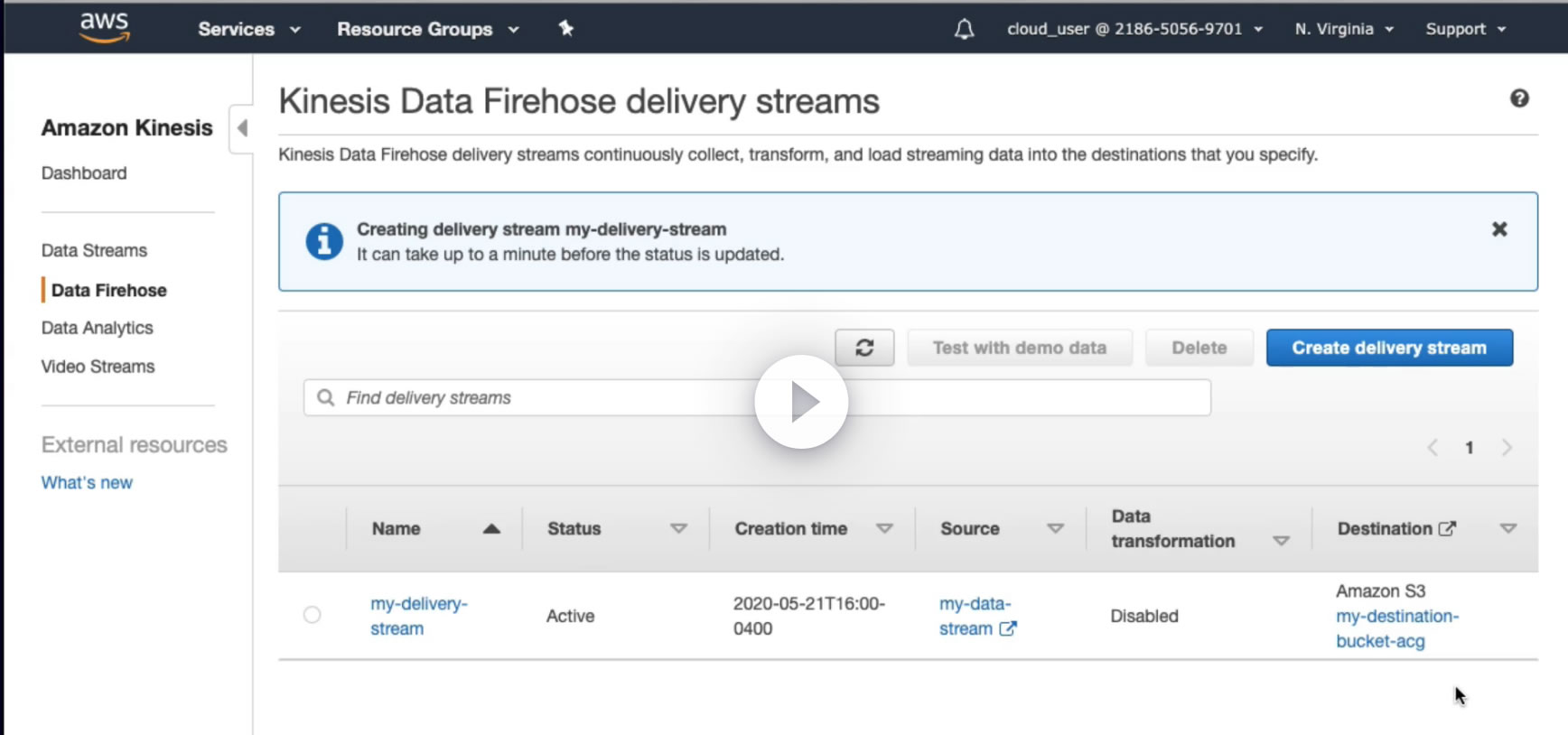
Task: Play the video overlay button
Action: [801, 402]
